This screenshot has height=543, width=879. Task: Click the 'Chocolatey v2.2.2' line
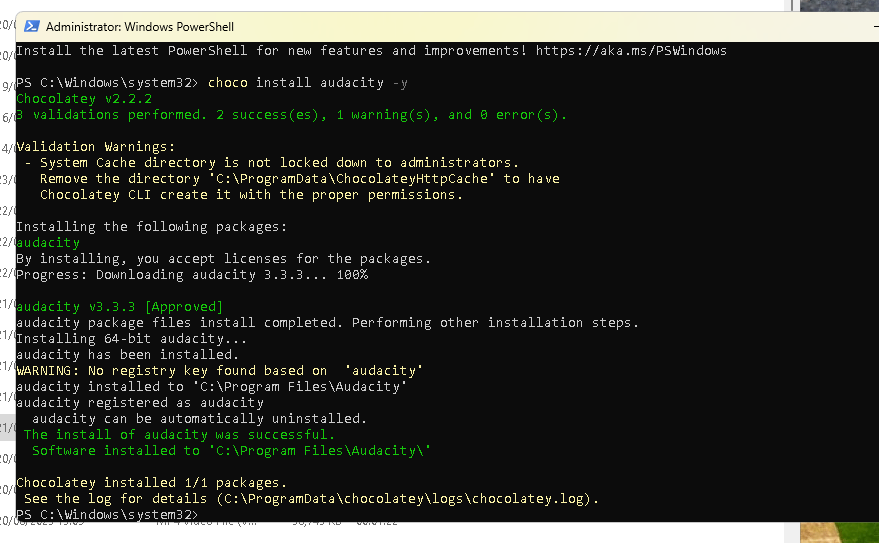[84, 99]
